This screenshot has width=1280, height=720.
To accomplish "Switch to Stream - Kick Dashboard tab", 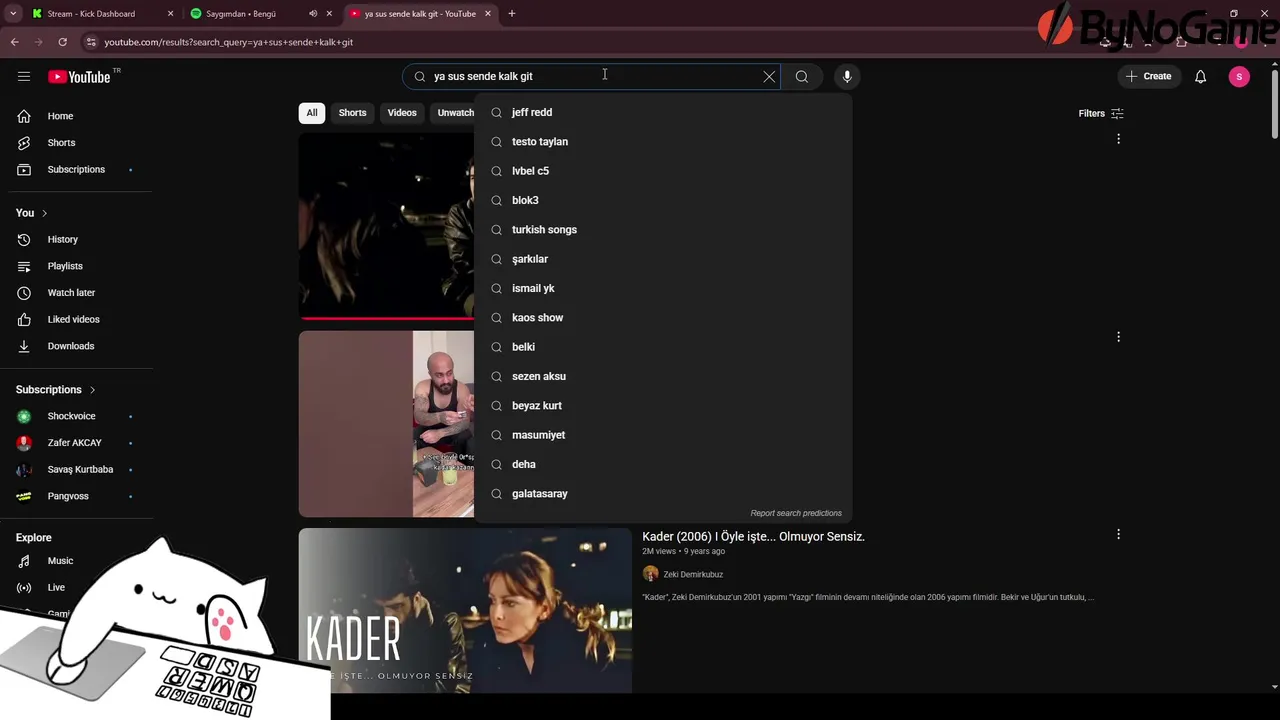I will pyautogui.click(x=91, y=14).
